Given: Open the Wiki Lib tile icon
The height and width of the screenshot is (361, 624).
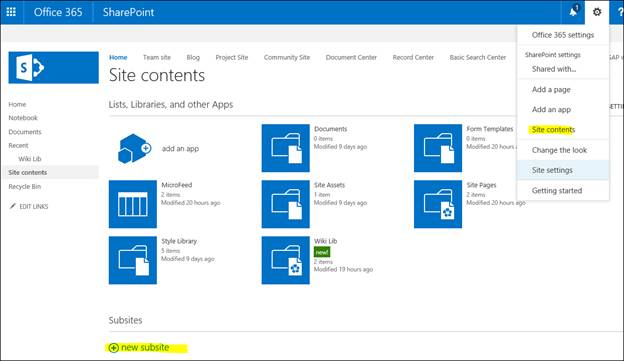Looking at the screenshot, I should click(285, 260).
